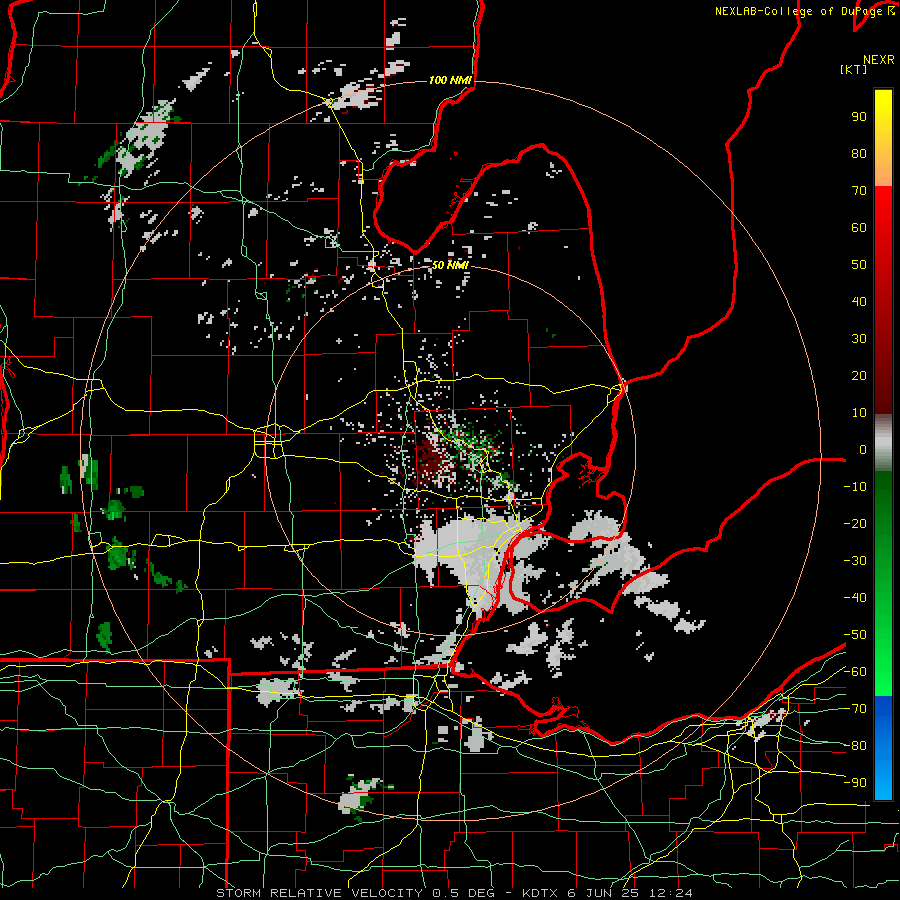Viewport: 900px width, 900px height.
Task: Click the 50 NMI range ring label
Action: pyautogui.click(x=450, y=265)
